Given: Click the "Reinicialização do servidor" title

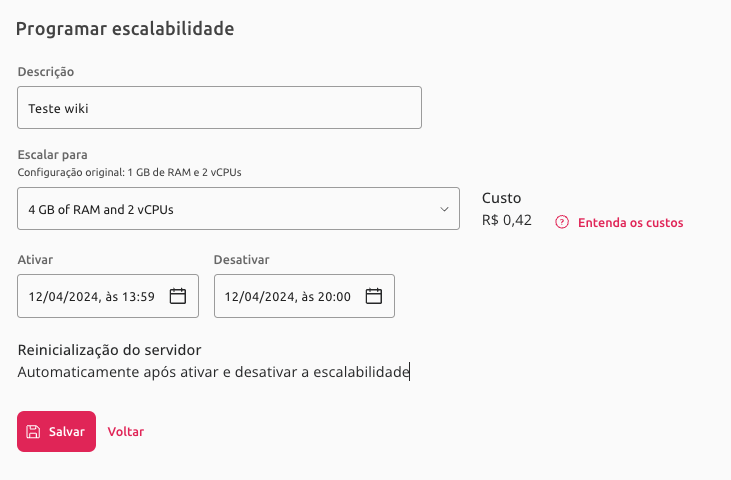Looking at the screenshot, I should click(110, 350).
